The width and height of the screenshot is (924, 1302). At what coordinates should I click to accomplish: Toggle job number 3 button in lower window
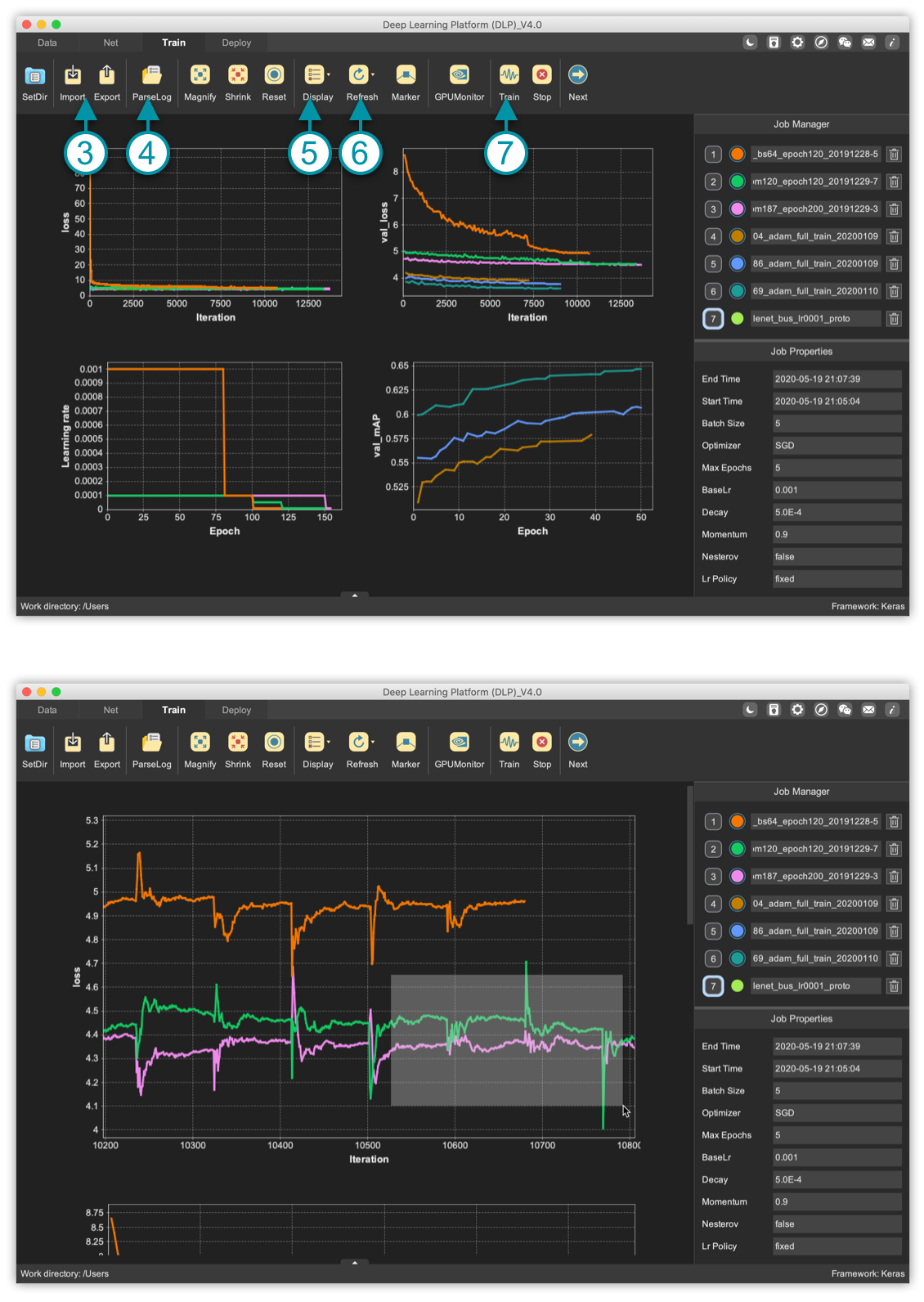point(713,877)
